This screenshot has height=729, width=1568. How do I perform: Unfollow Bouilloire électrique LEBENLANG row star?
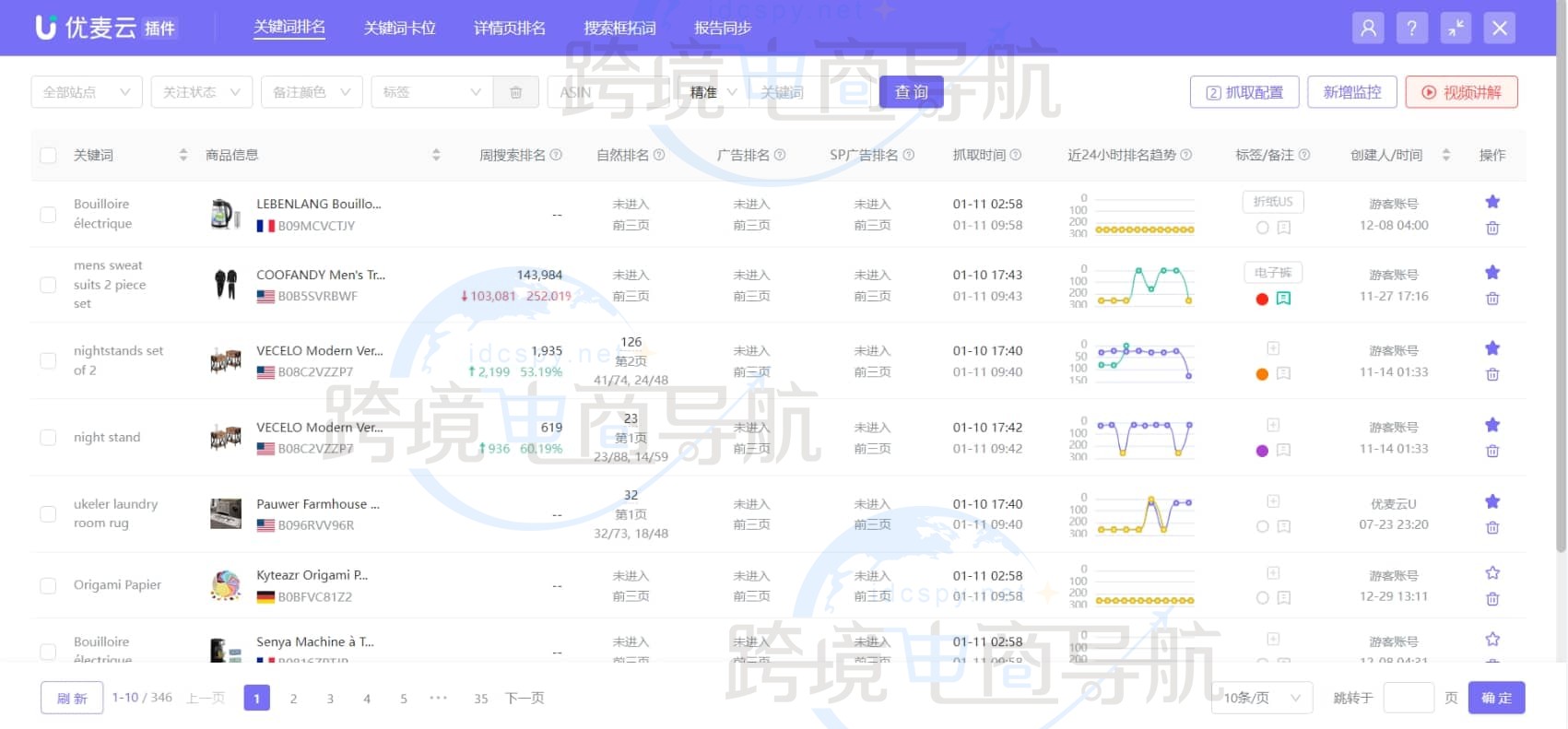[1492, 202]
